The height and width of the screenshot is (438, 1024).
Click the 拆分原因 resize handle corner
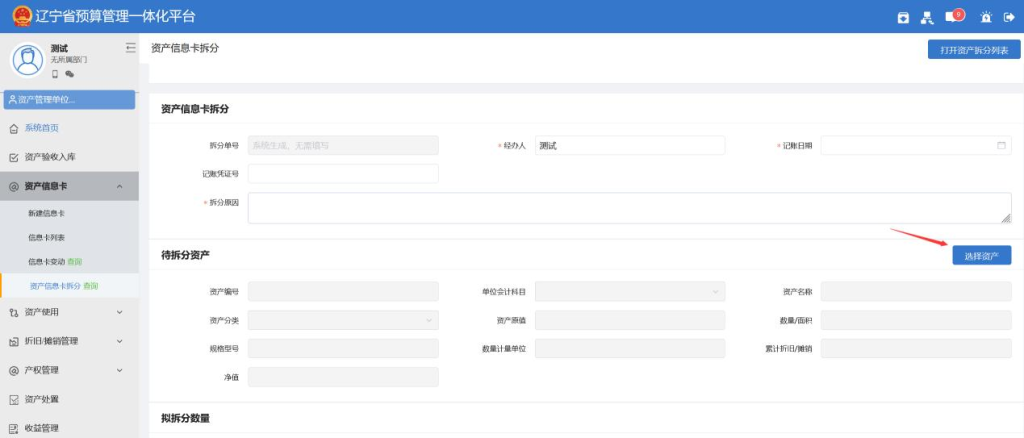[x=1006, y=219]
